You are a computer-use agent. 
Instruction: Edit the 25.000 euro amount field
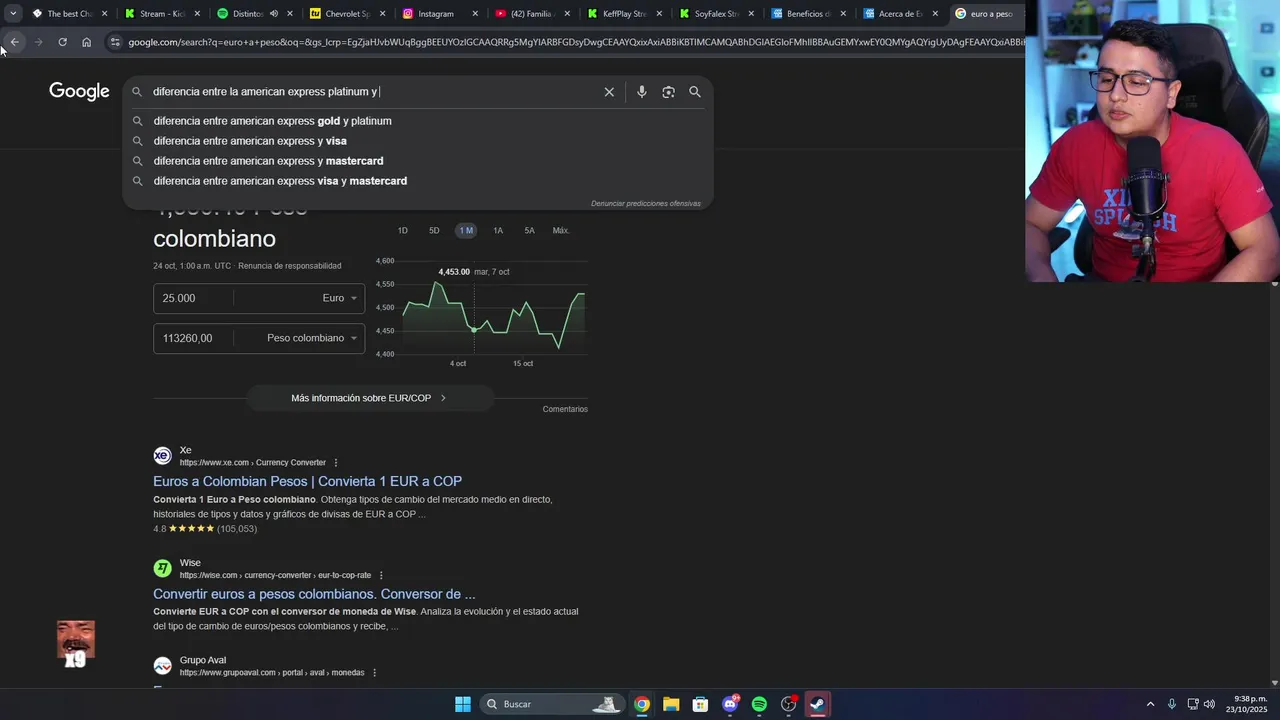194,298
